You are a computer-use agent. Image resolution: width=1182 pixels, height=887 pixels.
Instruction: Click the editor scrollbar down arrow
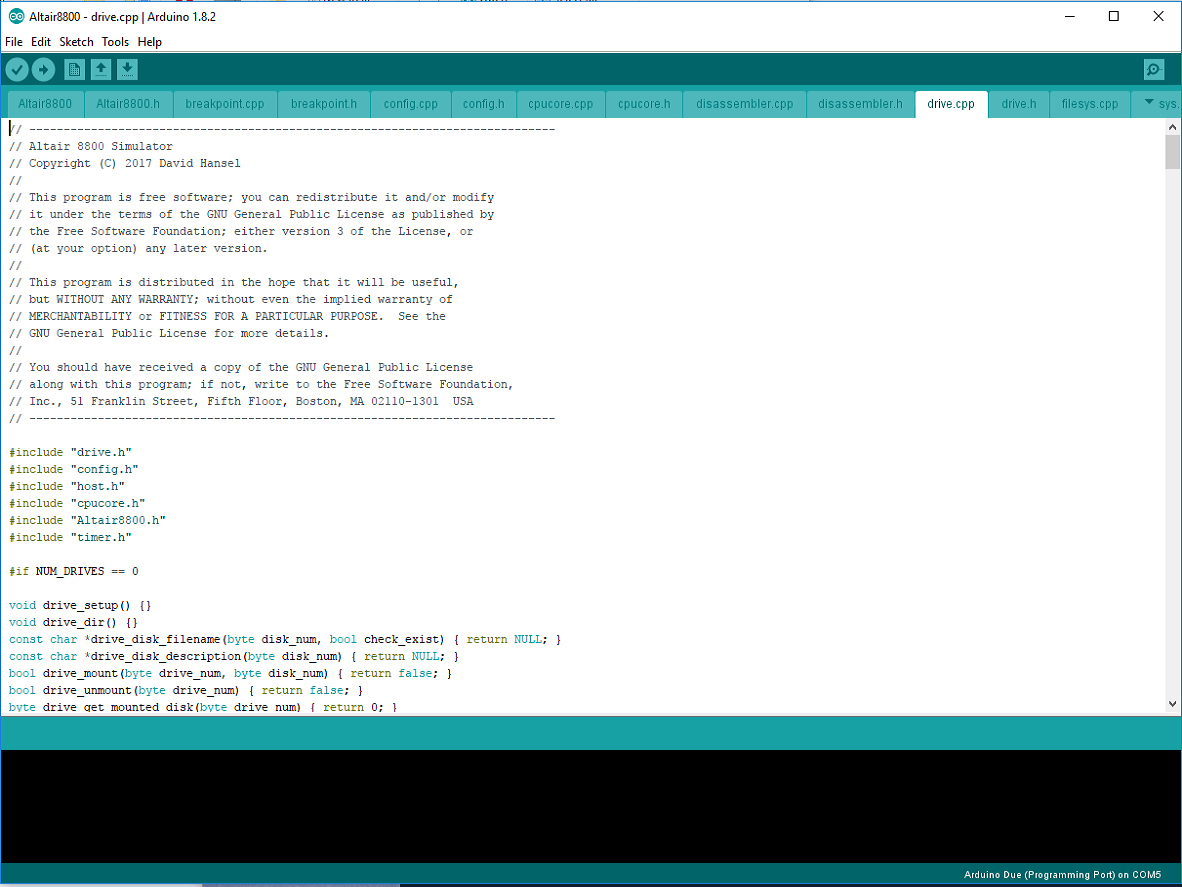tap(1172, 705)
